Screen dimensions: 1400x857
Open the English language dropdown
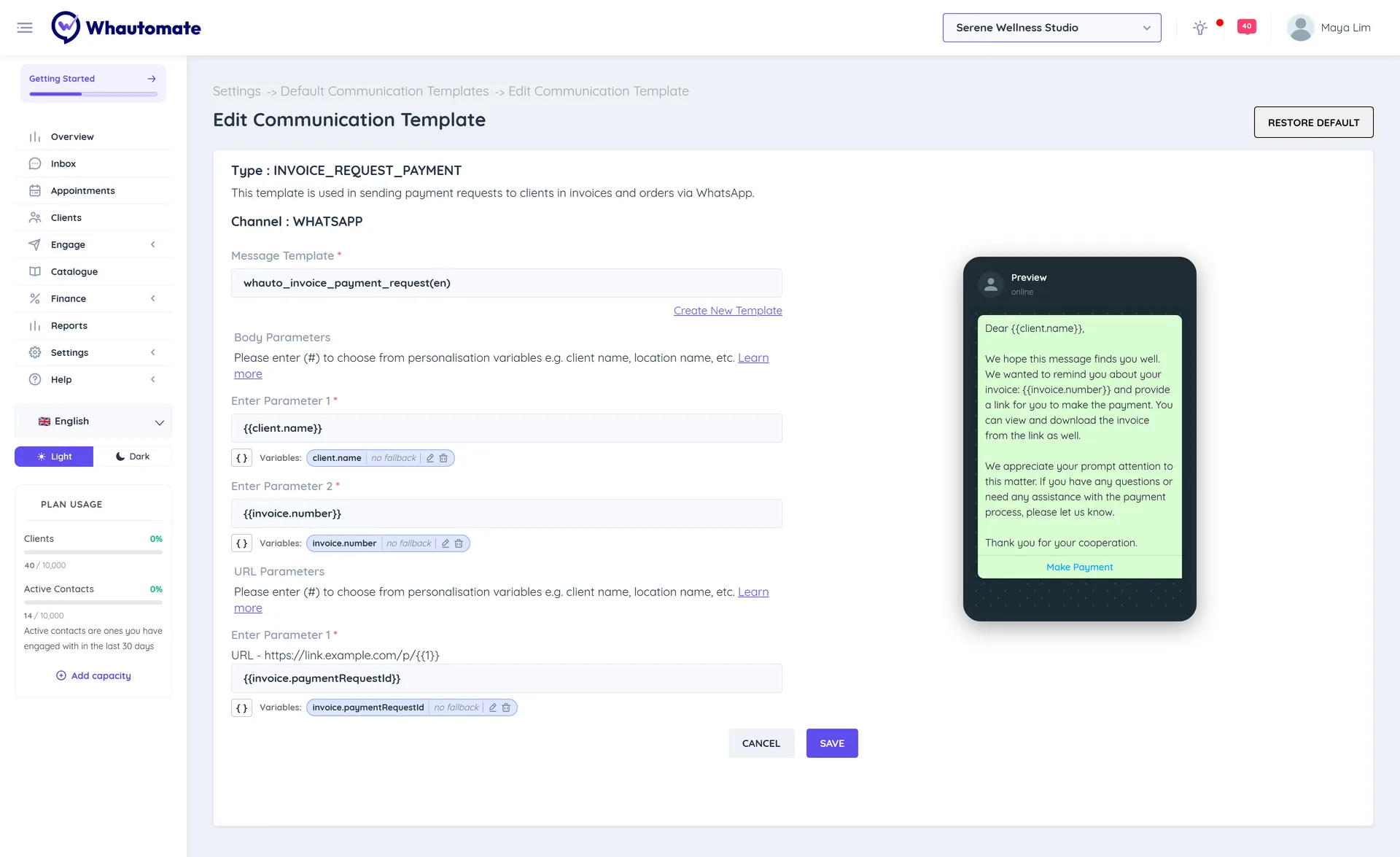tap(93, 422)
